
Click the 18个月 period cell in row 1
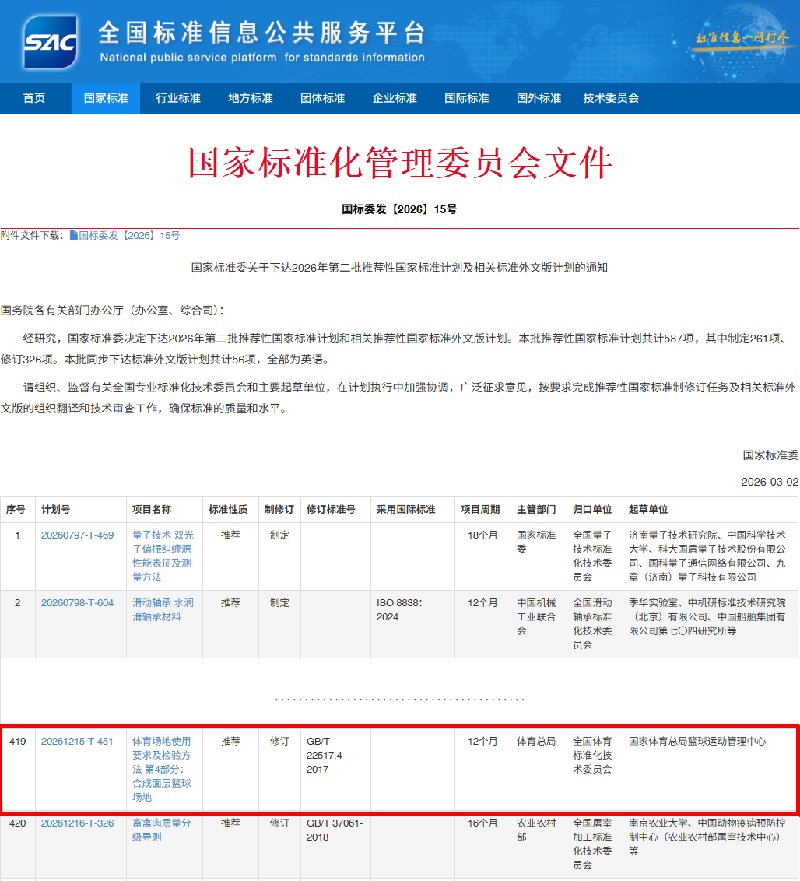483,535
